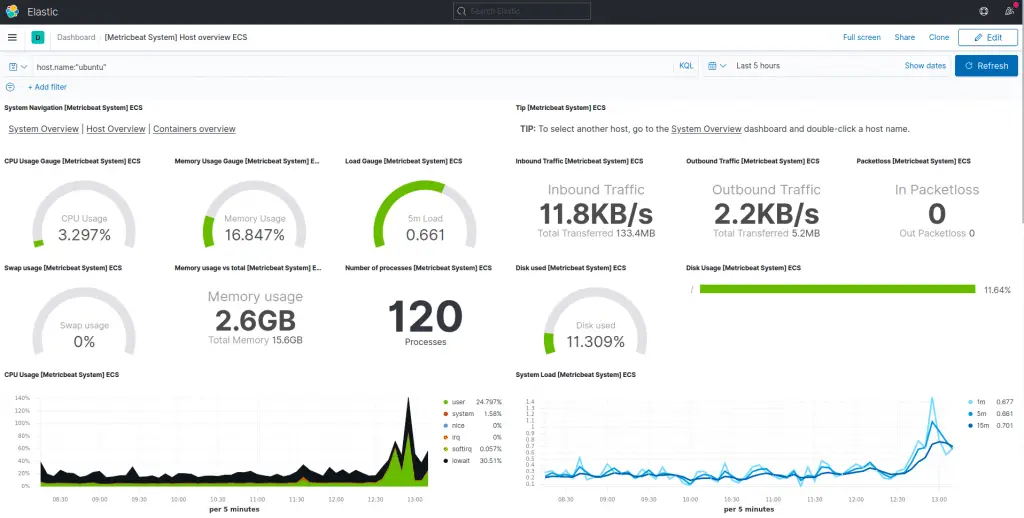Click the System Load chart panel title
1024x518 pixels.
point(575,375)
